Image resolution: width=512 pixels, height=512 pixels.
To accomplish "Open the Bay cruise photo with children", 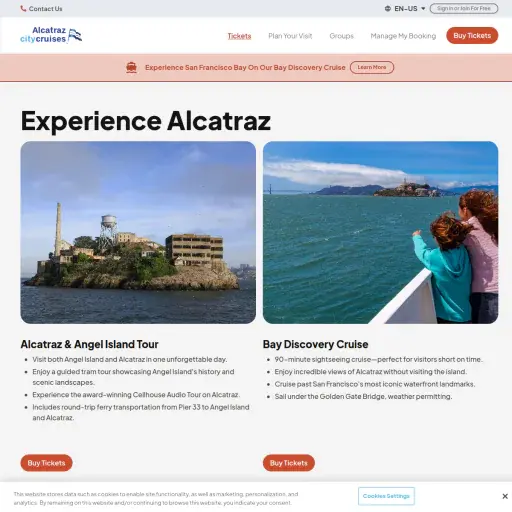I will [x=380, y=232].
